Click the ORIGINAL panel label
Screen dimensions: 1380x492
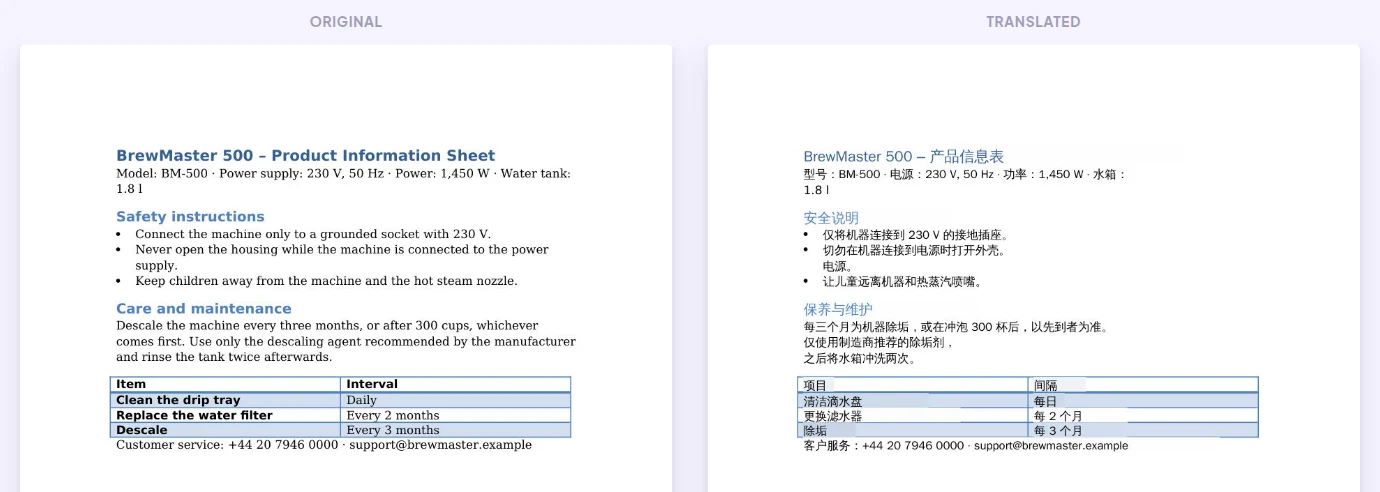(345, 22)
